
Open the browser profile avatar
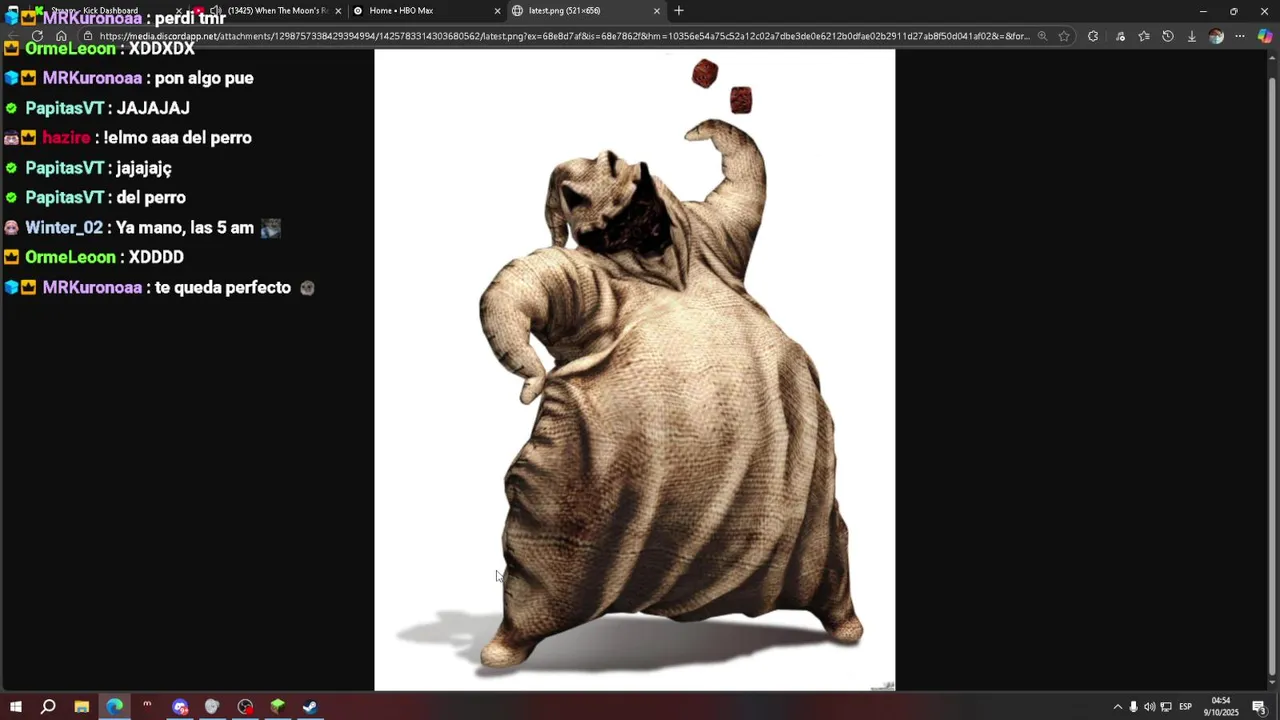(1216, 36)
